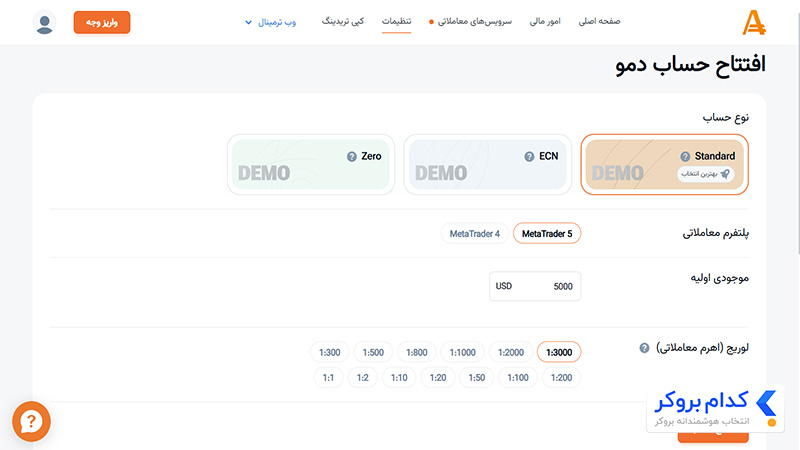Select leverage 1:200
The image size is (800, 450).
click(561, 378)
